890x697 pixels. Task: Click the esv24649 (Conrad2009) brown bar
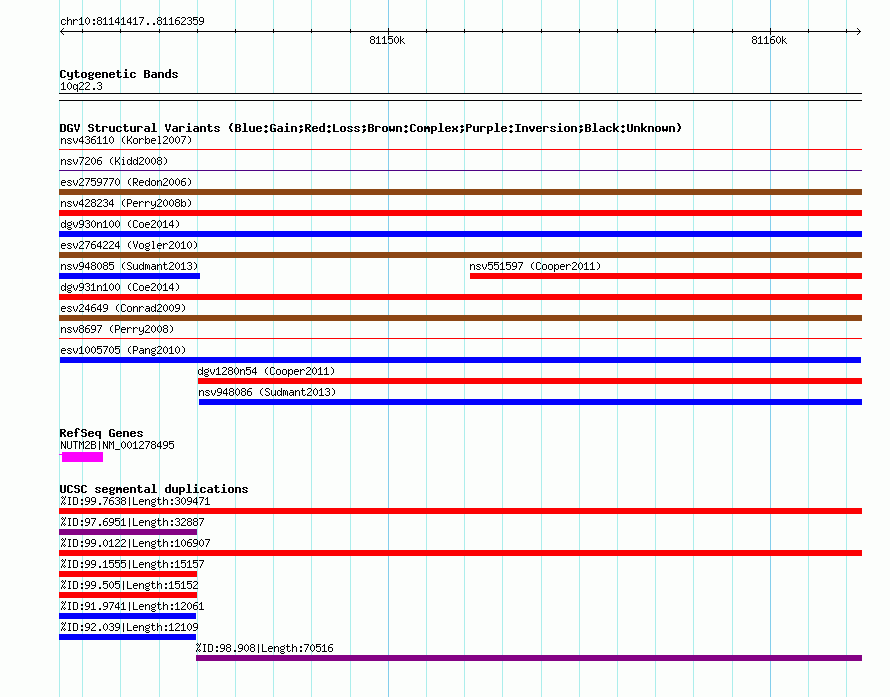coord(460,318)
